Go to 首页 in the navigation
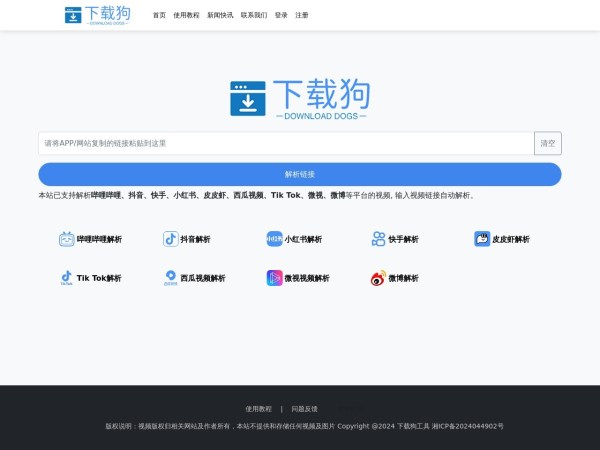 pyautogui.click(x=159, y=15)
